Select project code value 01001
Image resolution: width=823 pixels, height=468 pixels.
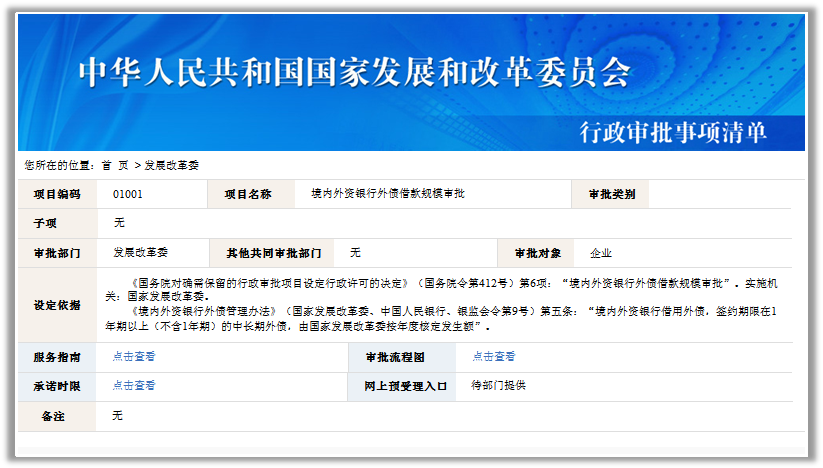[128, 194]
